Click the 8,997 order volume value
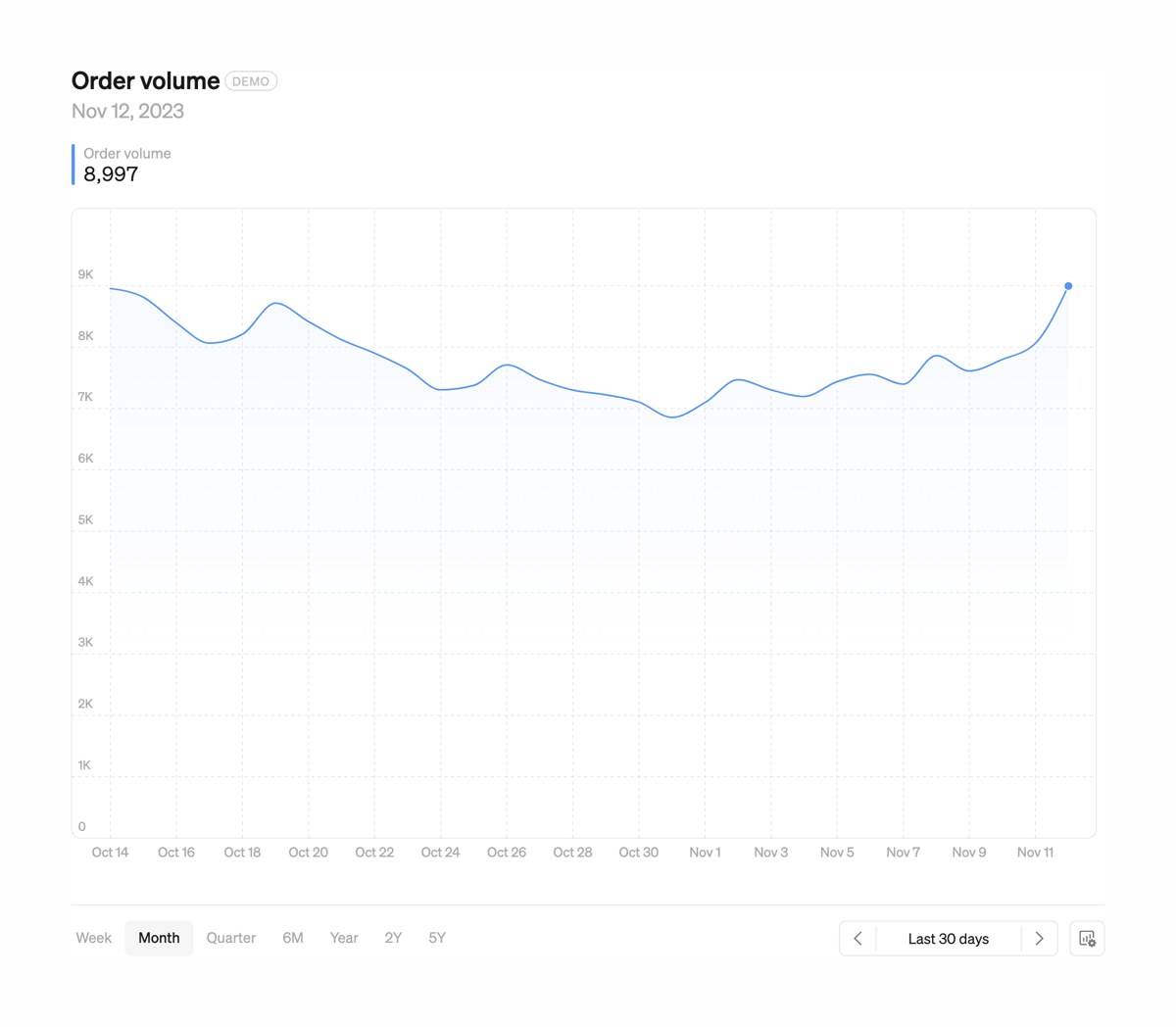The width and height of the screenshot is (1176, 1027). tap(110, 175)
